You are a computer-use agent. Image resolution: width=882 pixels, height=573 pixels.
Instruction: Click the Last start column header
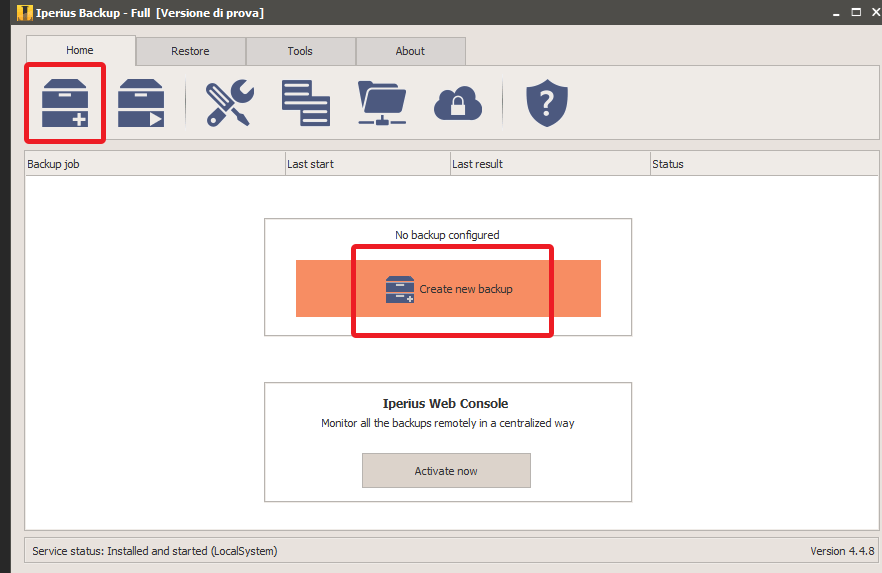(x=368, y=164)
